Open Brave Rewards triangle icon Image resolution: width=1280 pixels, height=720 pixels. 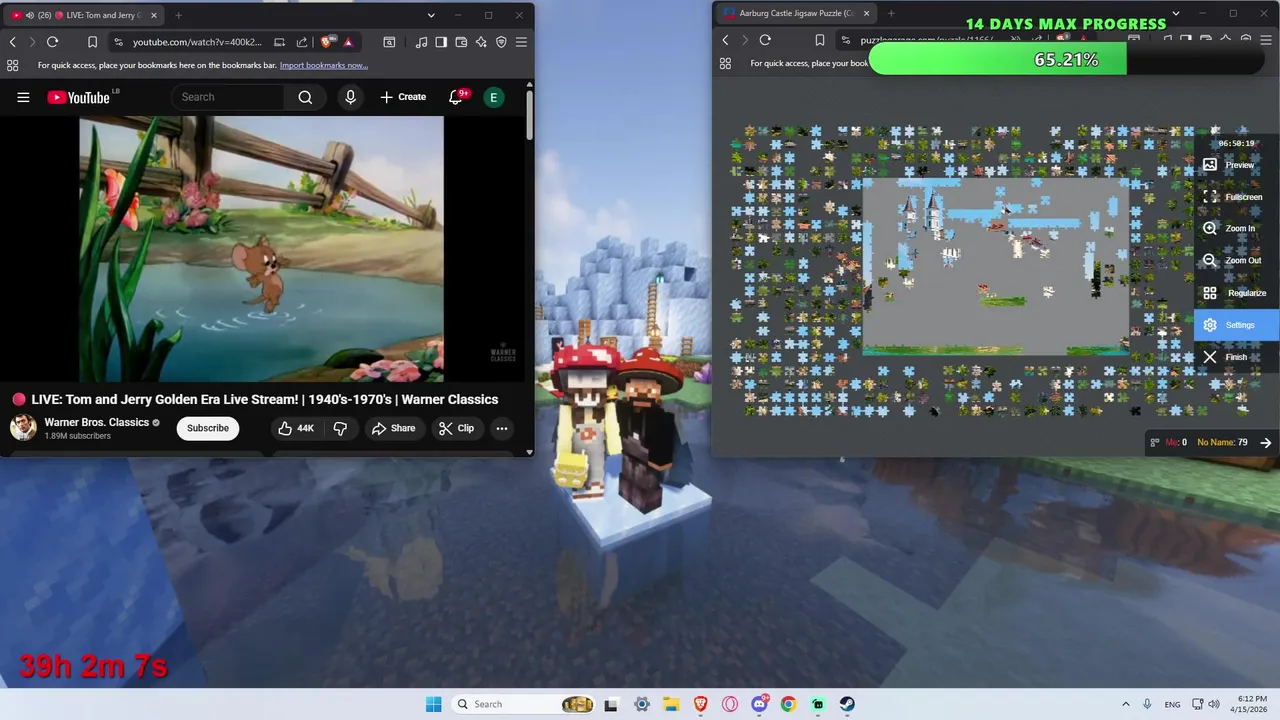(x=348, y=42)
